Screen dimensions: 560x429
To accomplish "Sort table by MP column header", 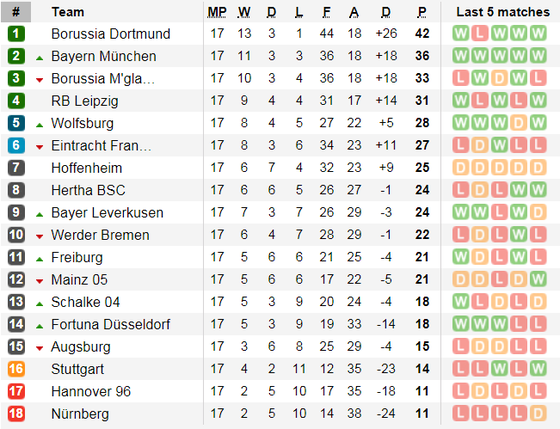I will coord(217,12).
